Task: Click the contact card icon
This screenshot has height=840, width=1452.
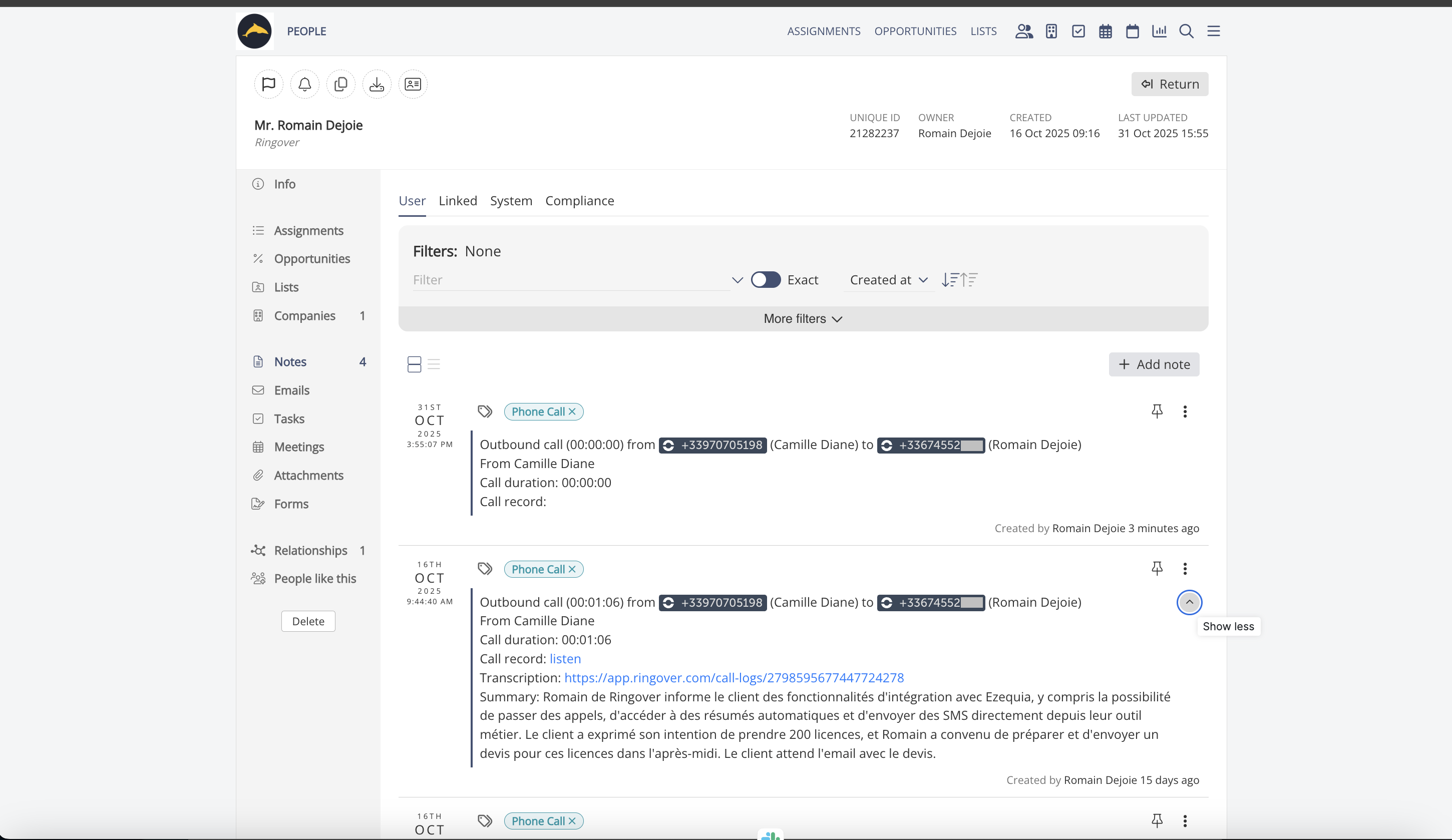Action: point(413,84)
